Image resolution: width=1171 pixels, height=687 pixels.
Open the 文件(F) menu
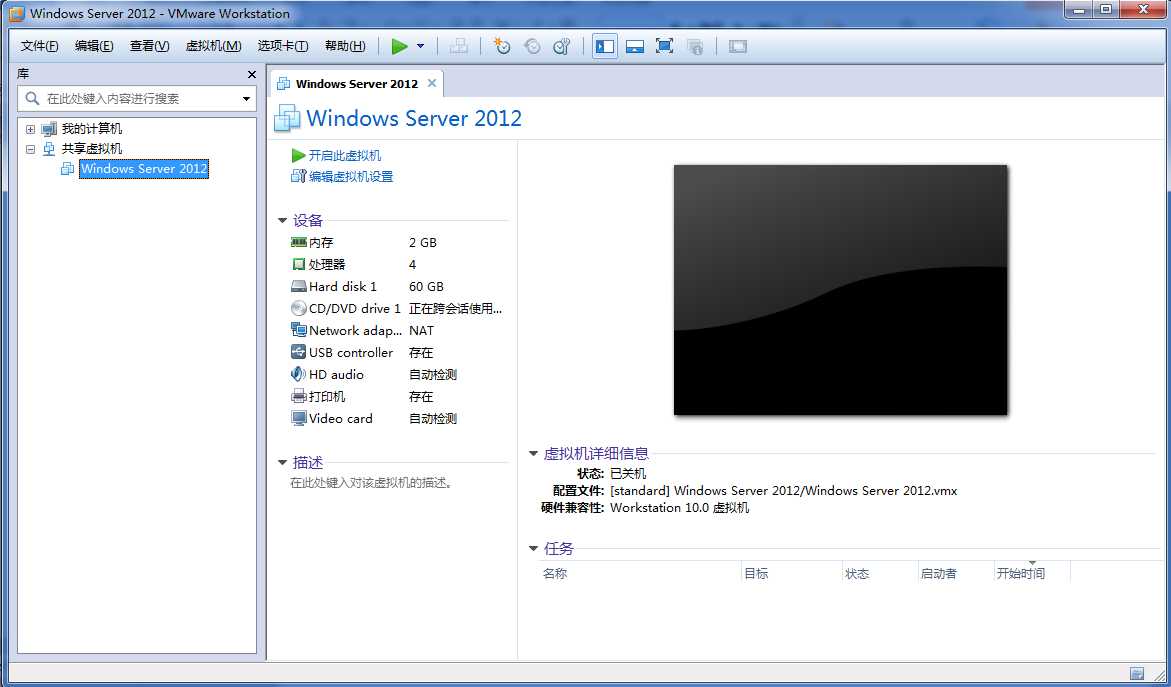point(40,46)
